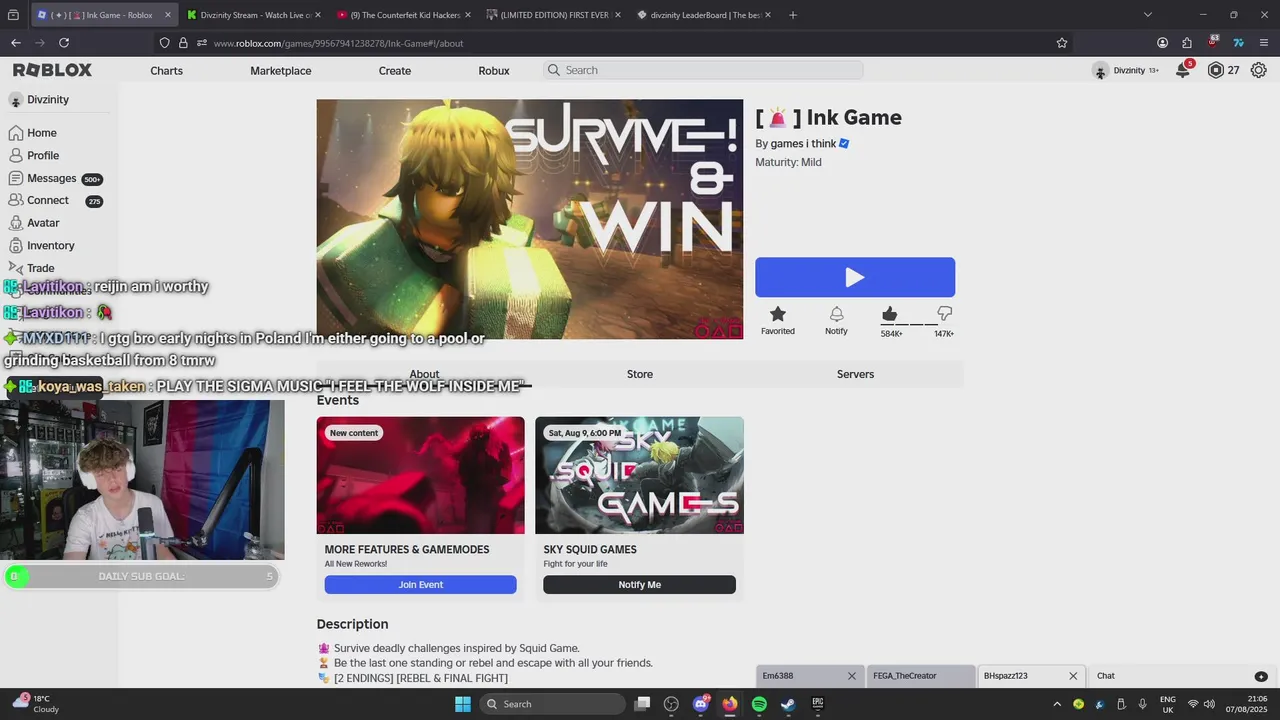The height and width of the screenshot is (720, 1280).
Task: Open creator 'games i think' link
Action: coord(803,144)
